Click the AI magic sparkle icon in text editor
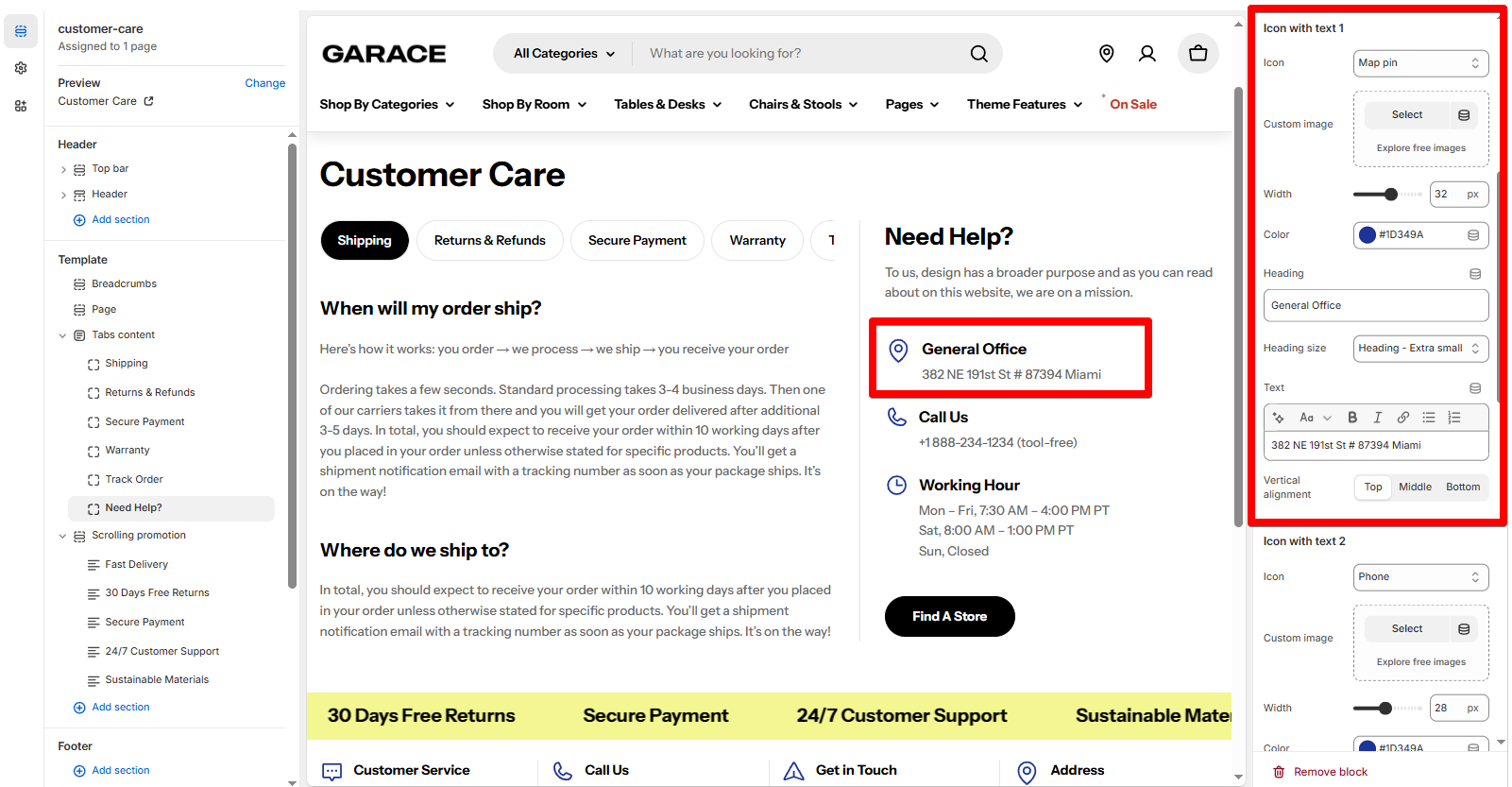Screen dimensions: 1512x787 [1279, 418]
